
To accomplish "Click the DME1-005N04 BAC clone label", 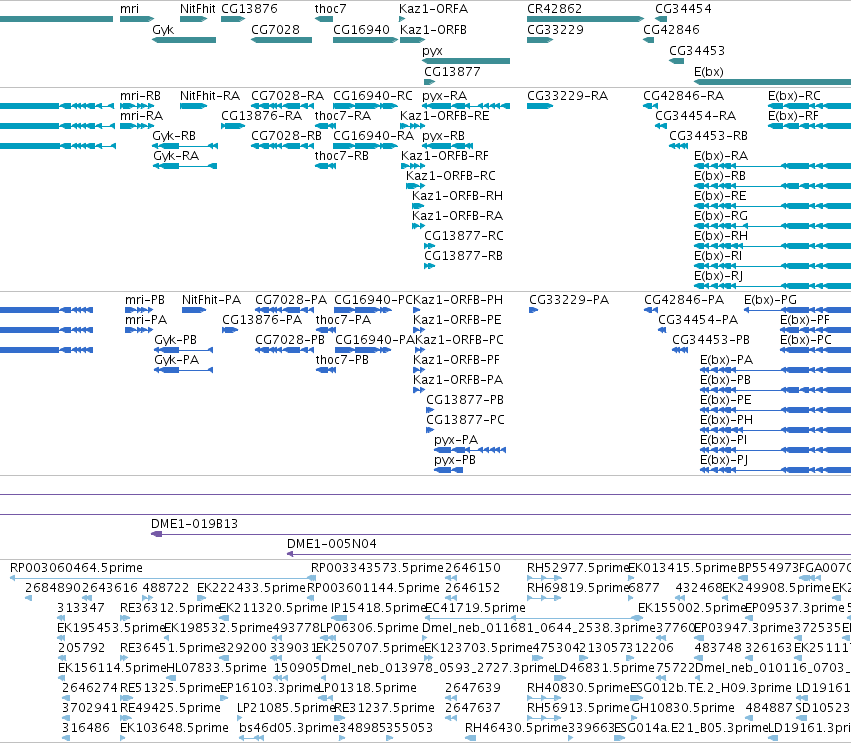I will coord(332,544).
